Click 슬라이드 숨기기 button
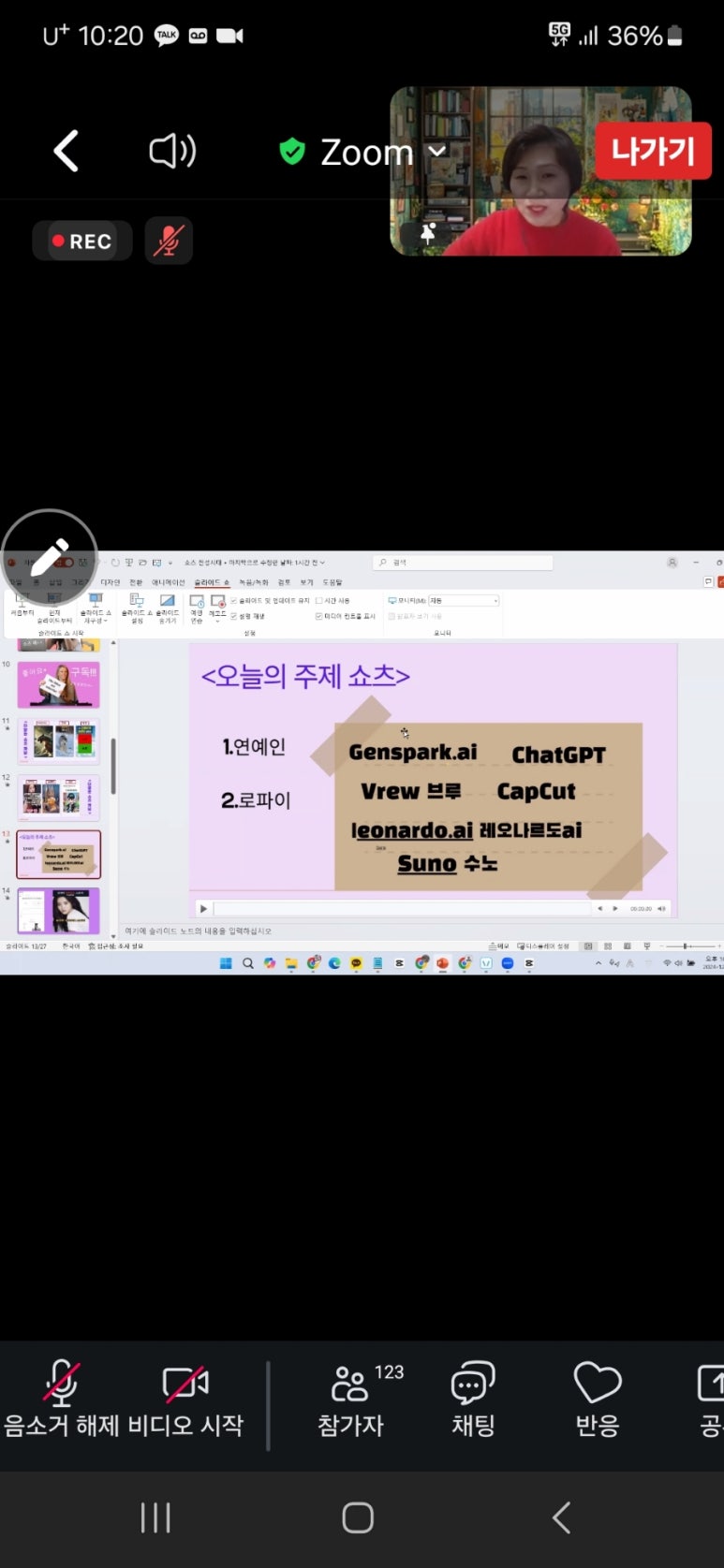 (x=167, y=608)
